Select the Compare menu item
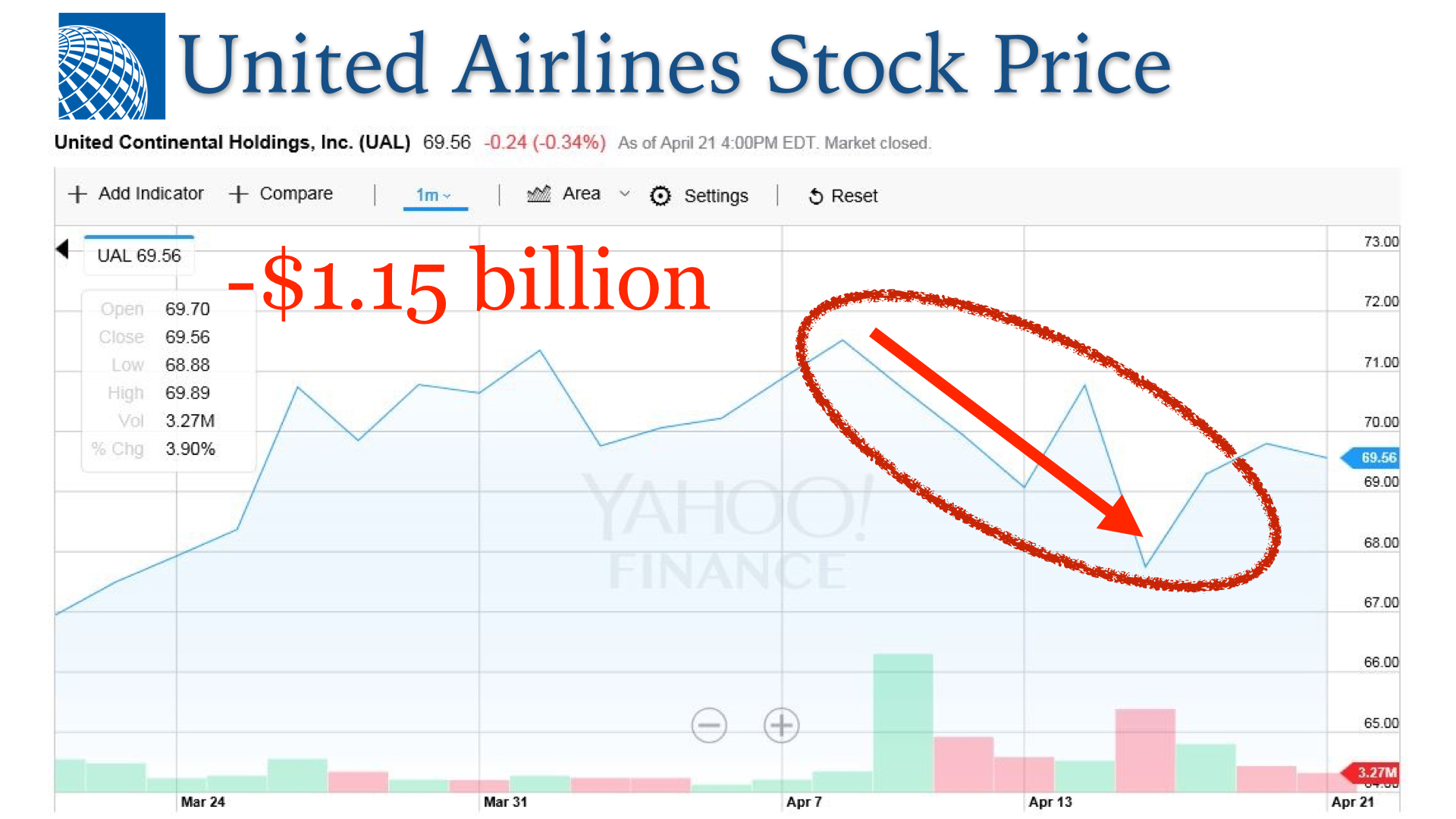Image resolution: width=1456 pixels, height=819 pixels. [x=296, y=194]
